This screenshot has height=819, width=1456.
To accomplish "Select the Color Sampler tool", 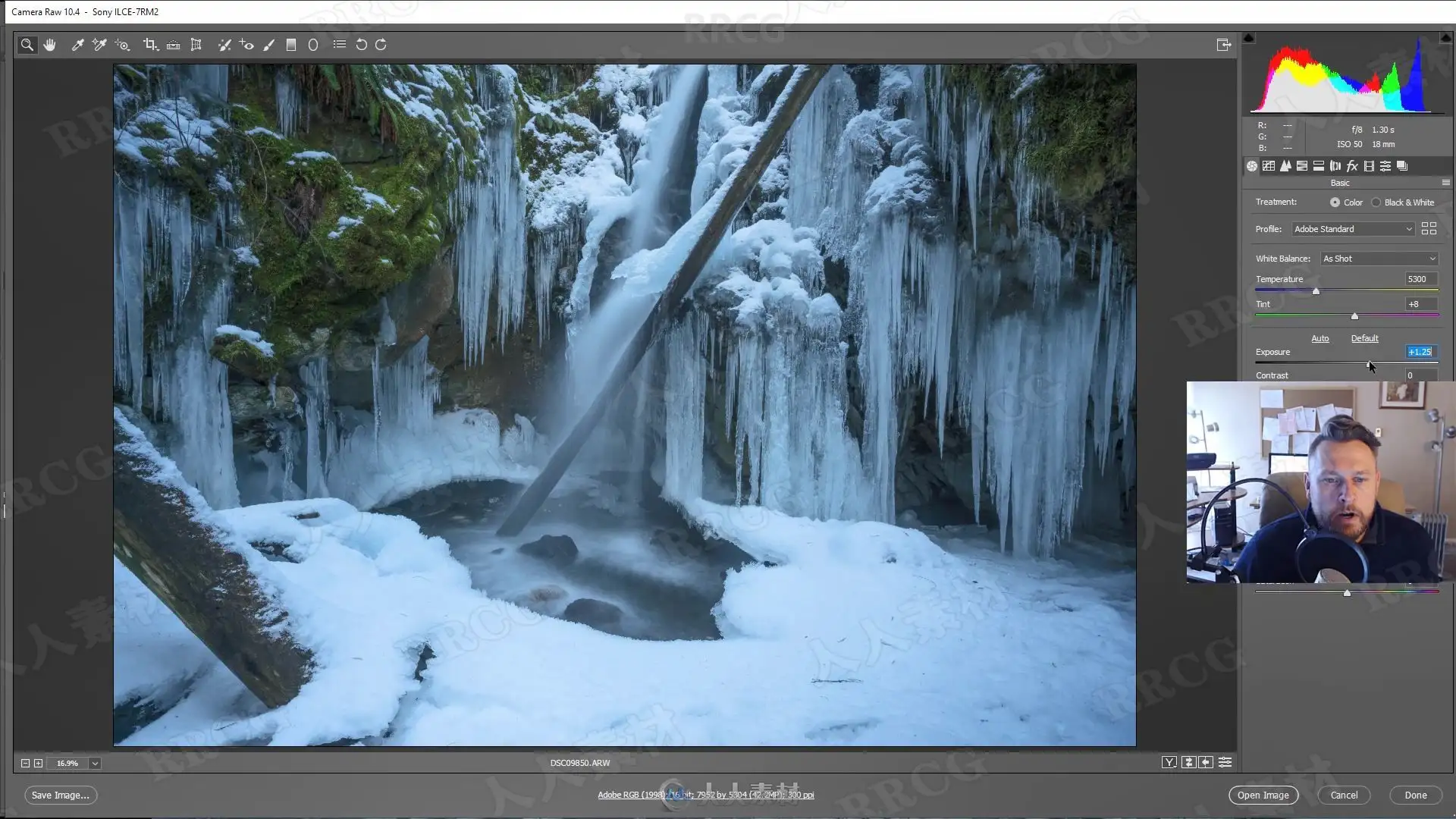I will coord(99,45).
